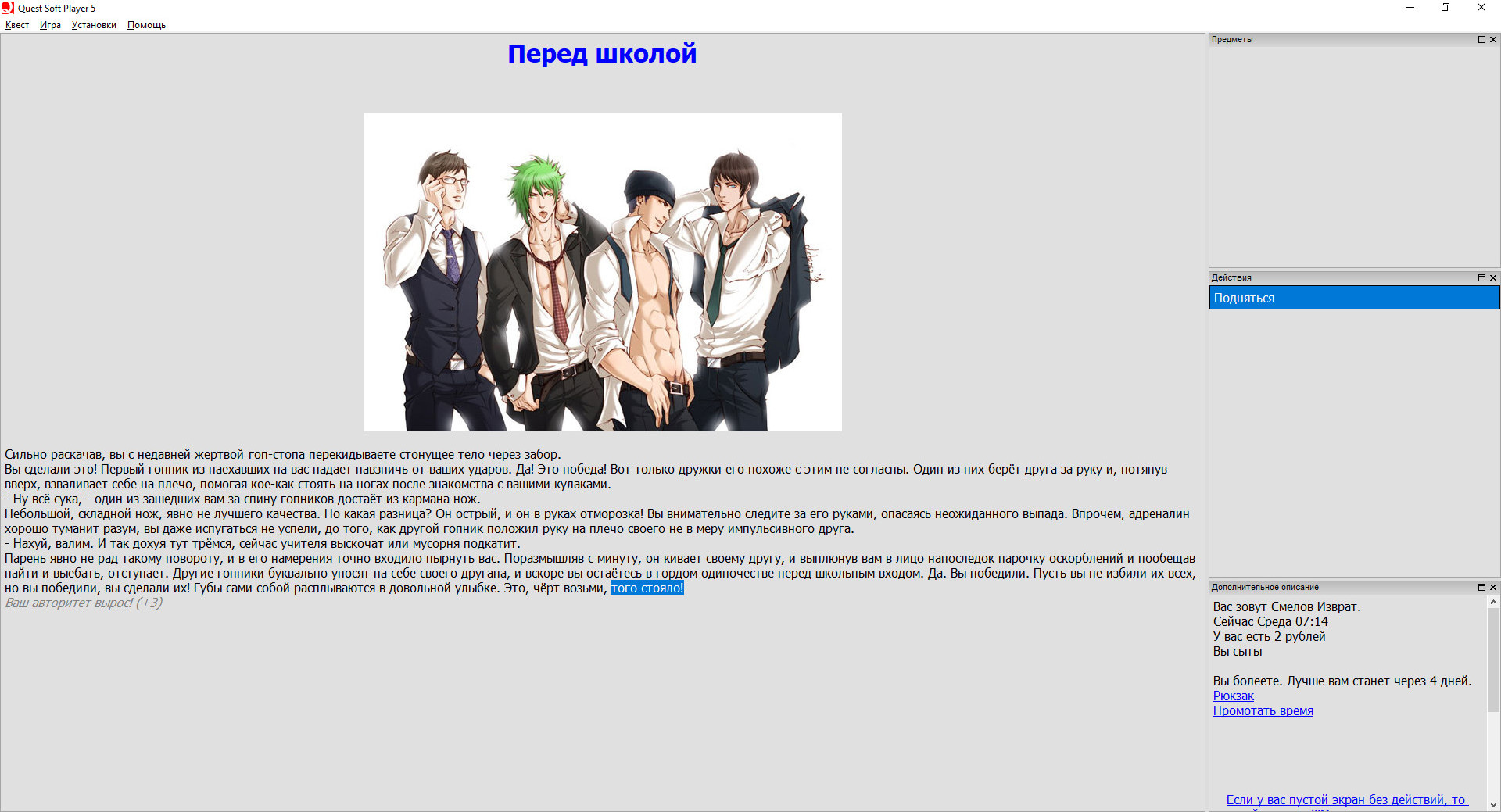The image size is (1501, 812).
Task: Close the Дополнительное описание panel
Action: pos(1493,587)
